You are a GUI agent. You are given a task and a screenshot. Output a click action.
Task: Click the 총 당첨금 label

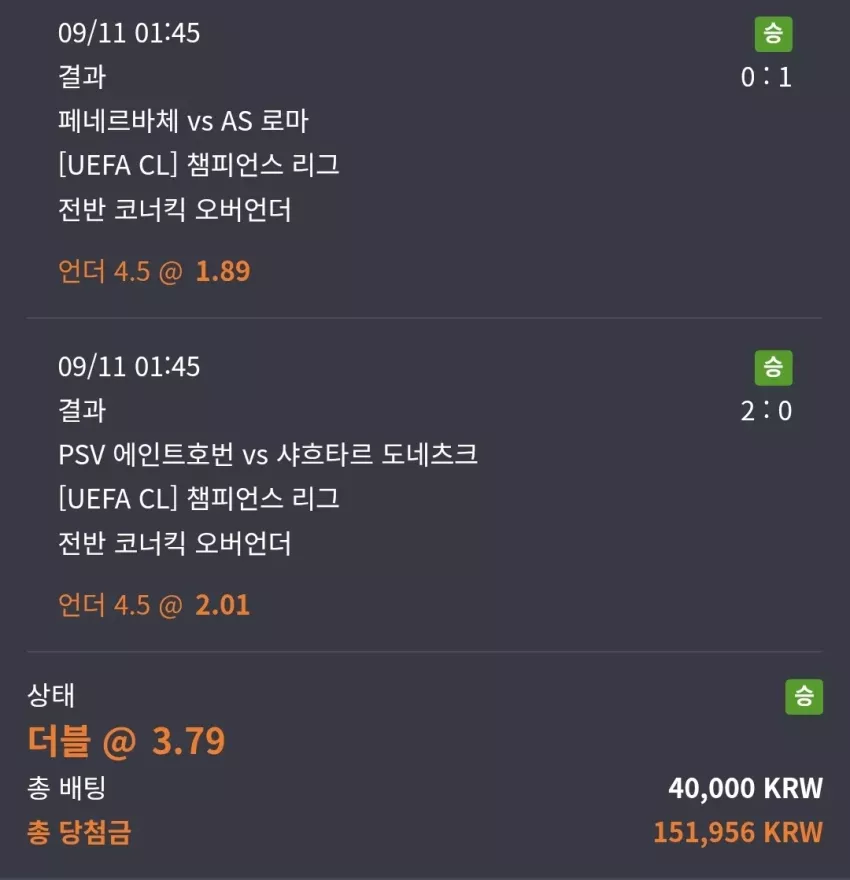(79, 832)
